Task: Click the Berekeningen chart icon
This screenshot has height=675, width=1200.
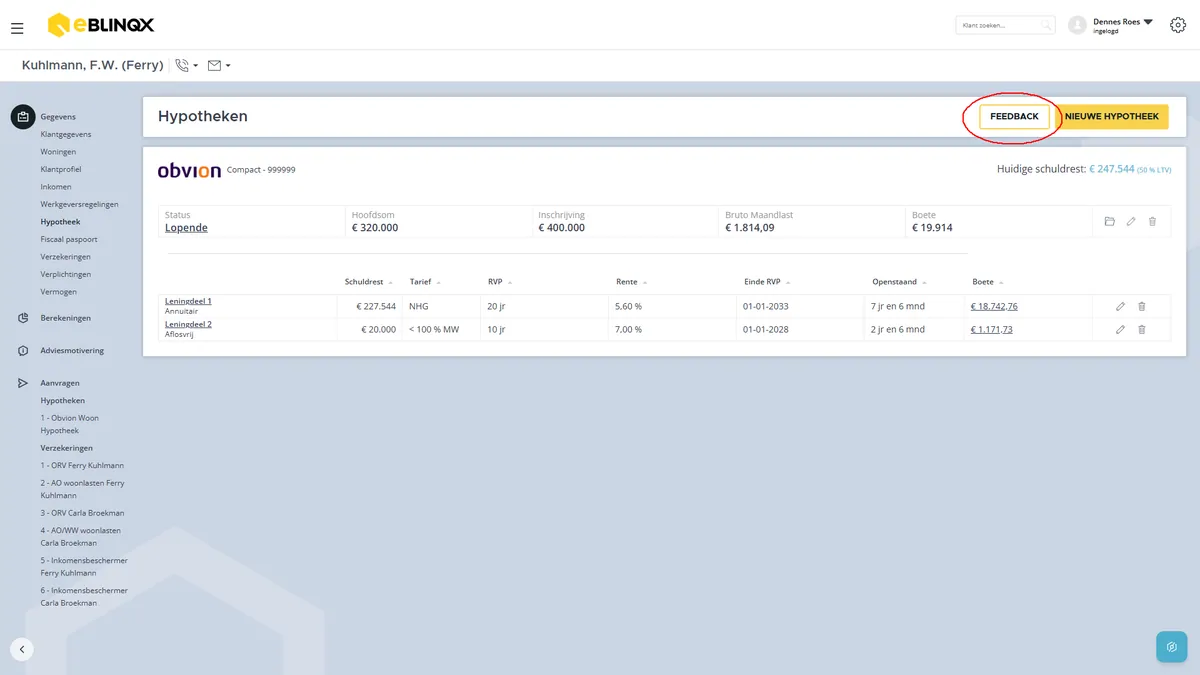Action: tap(23, 318)
